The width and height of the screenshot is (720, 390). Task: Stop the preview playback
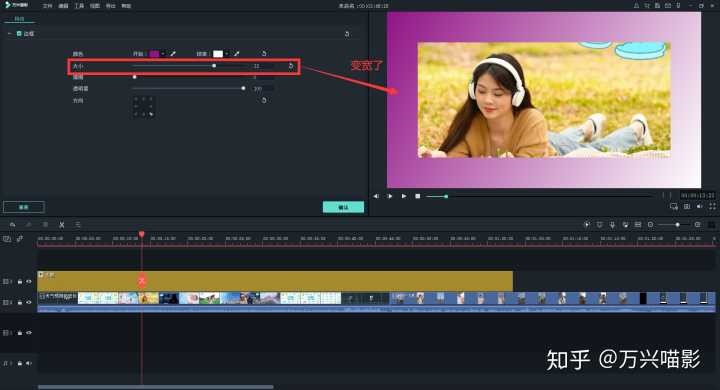(417, 196)
